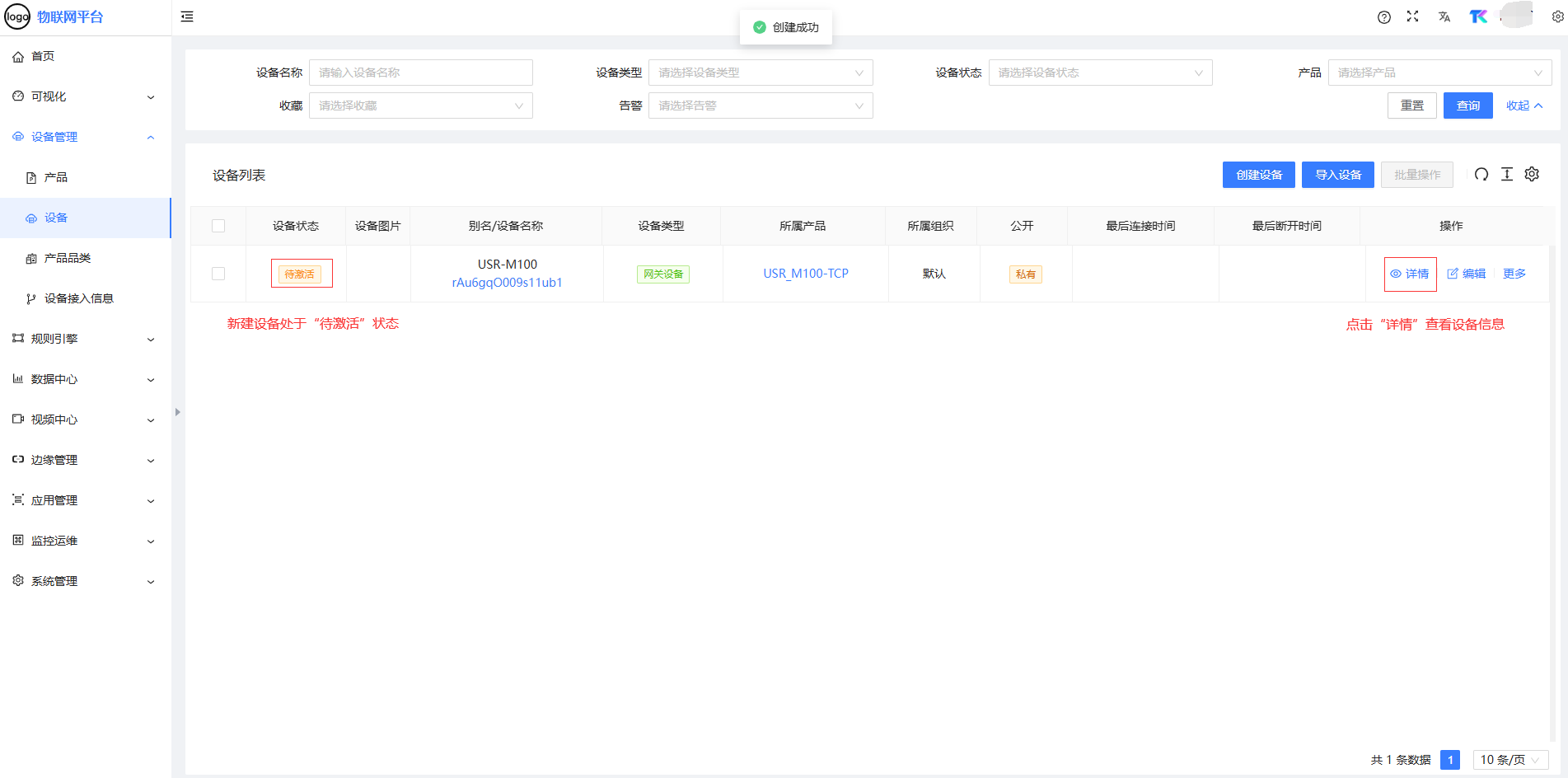Open the USR_M100-TCP product link
The height and width of the screenshot is (778, 1568).
point(805,274)
